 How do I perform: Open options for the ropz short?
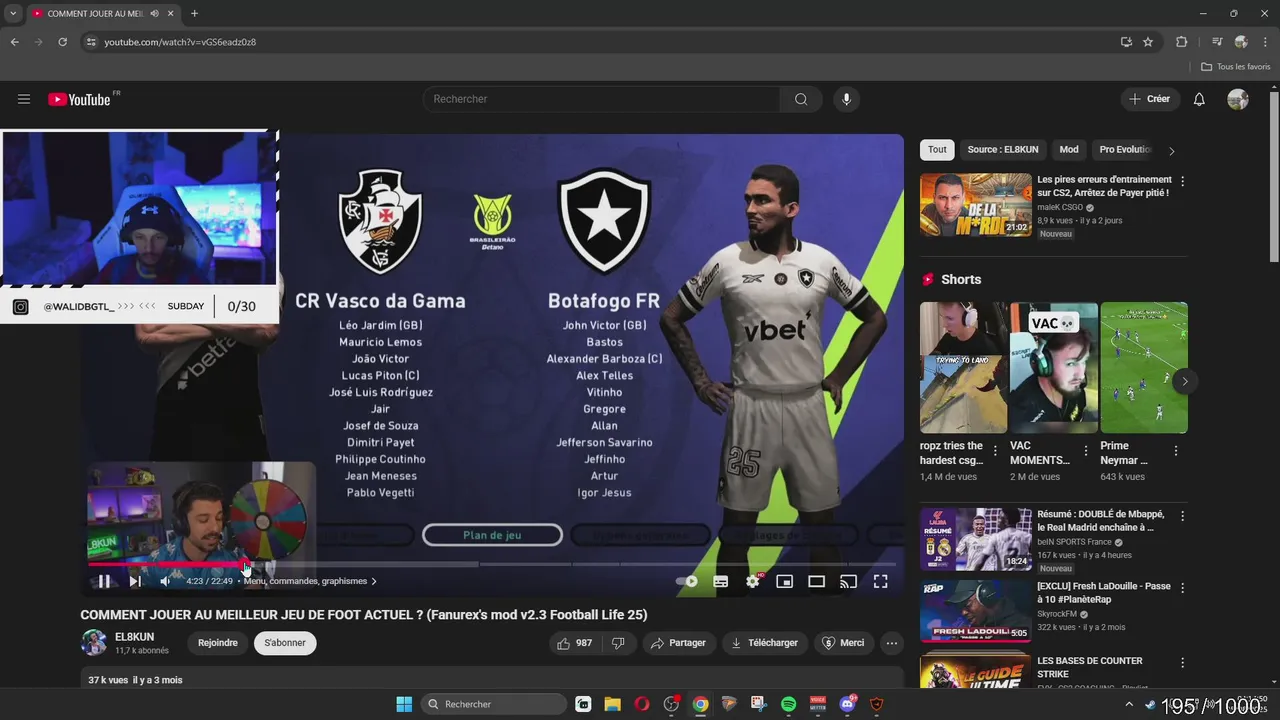(x=995, y=451)
